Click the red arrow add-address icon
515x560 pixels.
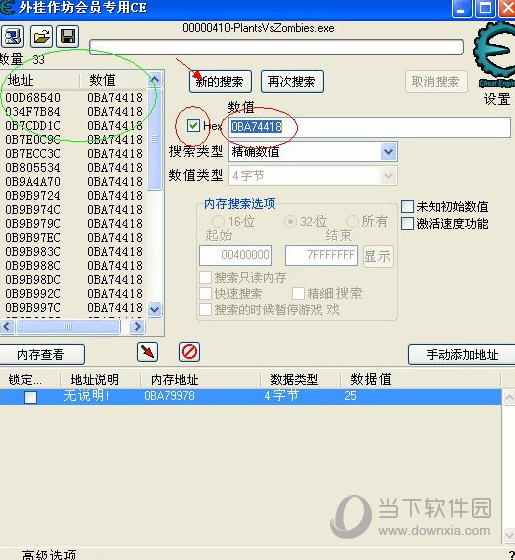[147, 352]
